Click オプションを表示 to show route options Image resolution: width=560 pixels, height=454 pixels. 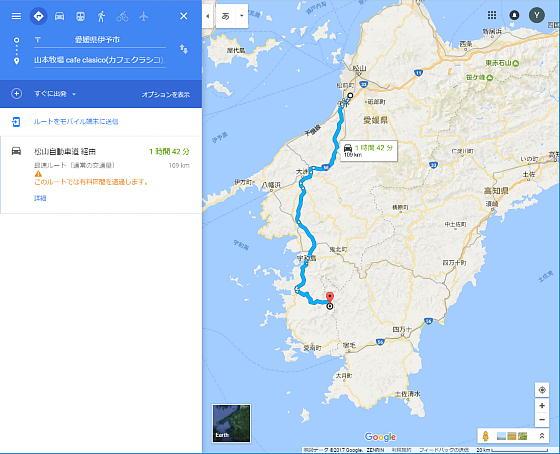(x=166, y=95)
